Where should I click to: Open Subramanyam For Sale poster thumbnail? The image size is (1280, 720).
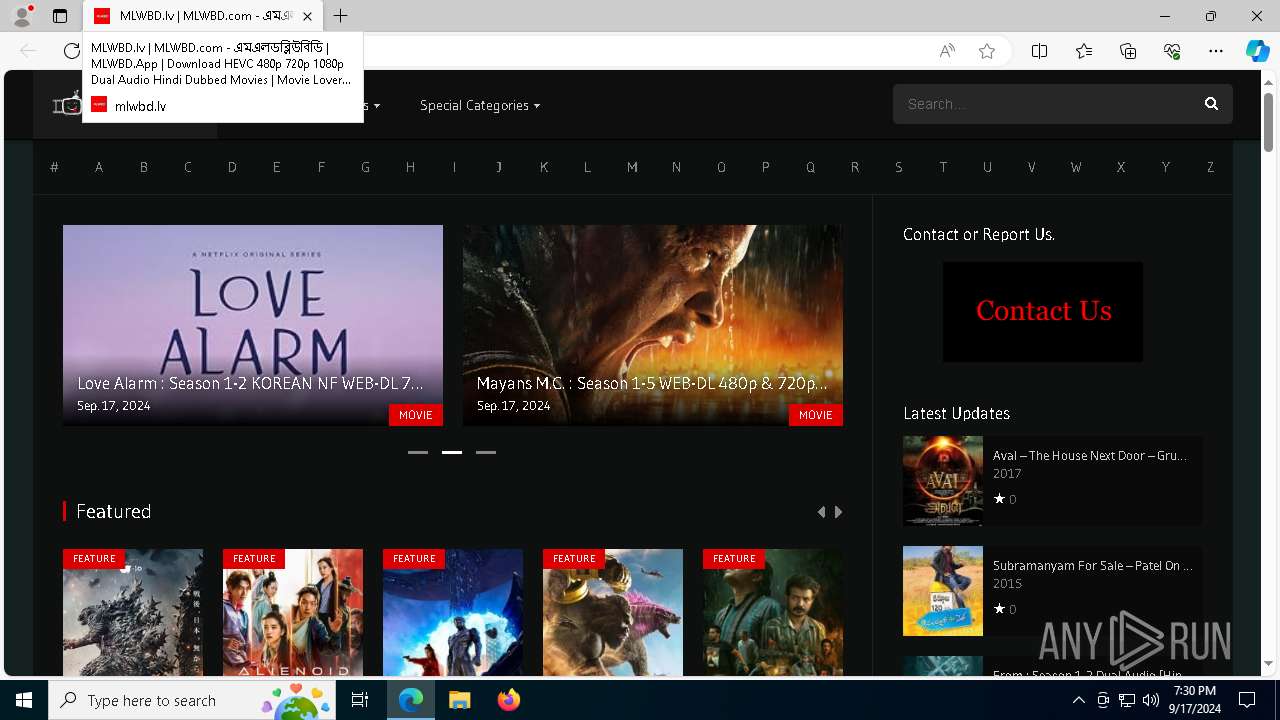click(x=943, y=591)
